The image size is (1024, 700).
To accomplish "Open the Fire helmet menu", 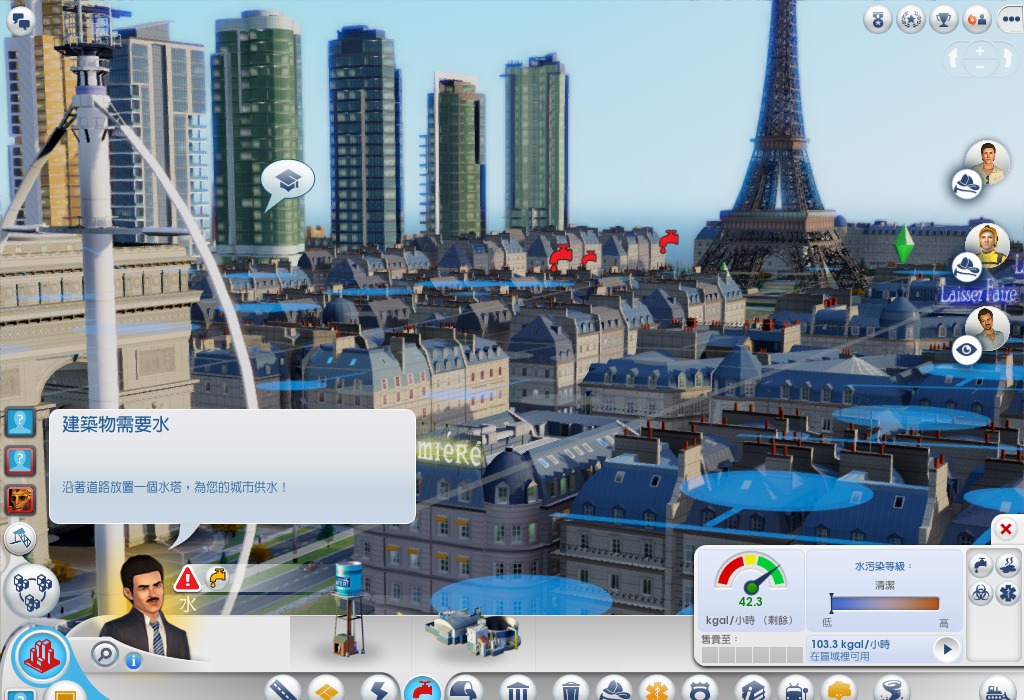I will click(614, 688).
